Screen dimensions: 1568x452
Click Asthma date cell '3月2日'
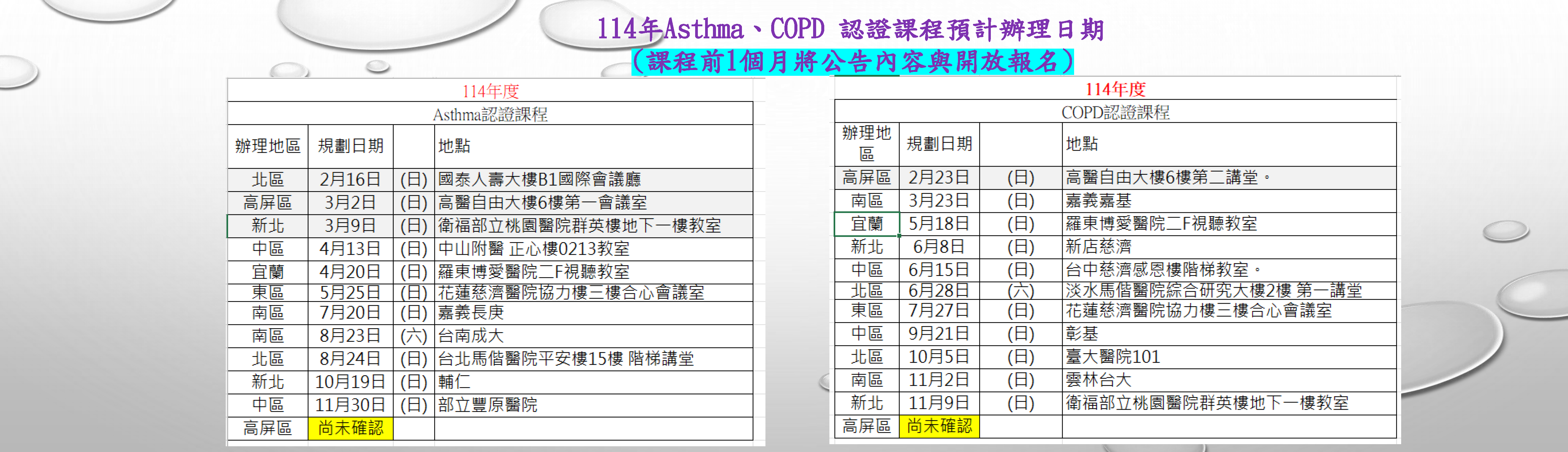click(351, 203)
